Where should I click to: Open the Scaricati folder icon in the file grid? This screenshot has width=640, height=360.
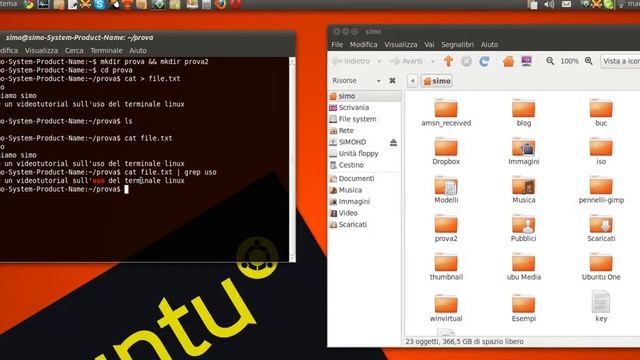[601, 228]
